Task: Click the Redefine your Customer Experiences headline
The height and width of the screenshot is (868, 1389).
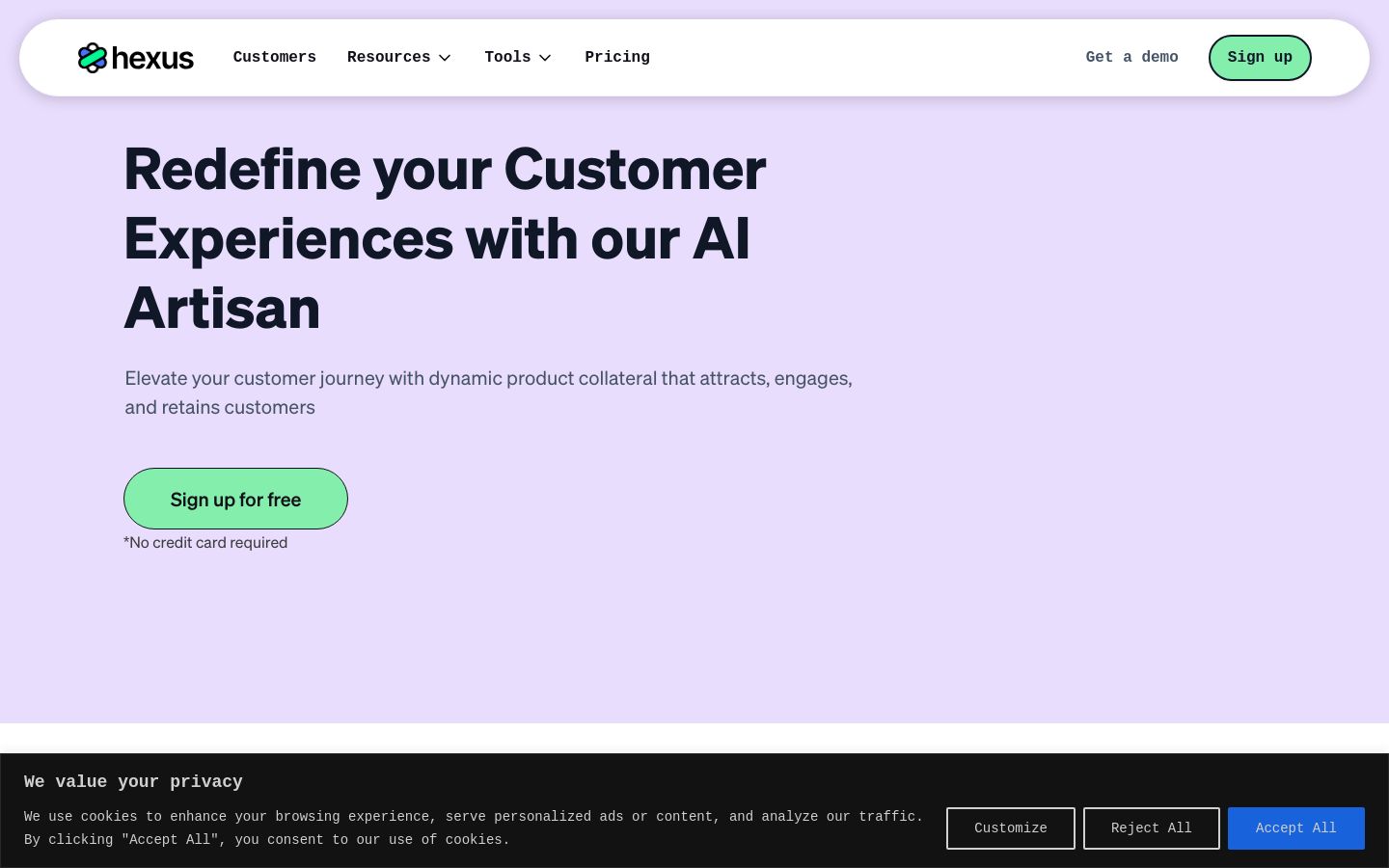Action: (x=445, y=238)
